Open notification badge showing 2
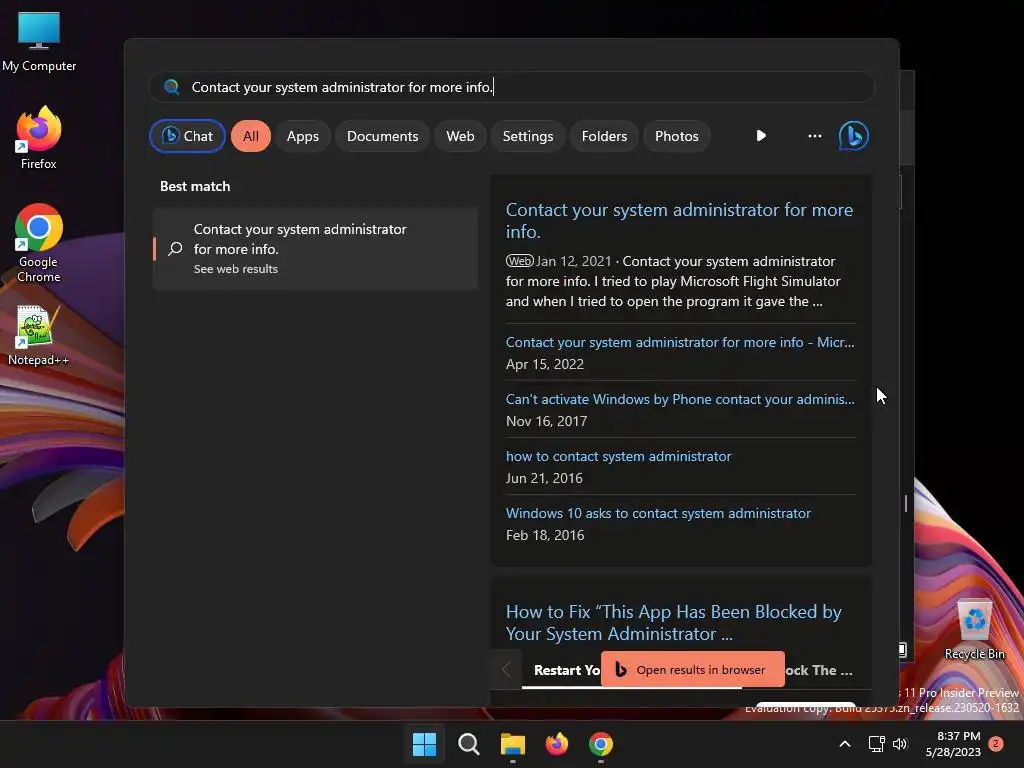The width and height of the screenshot is (1024, 768). pyautogui.click(x=996, y=743)
